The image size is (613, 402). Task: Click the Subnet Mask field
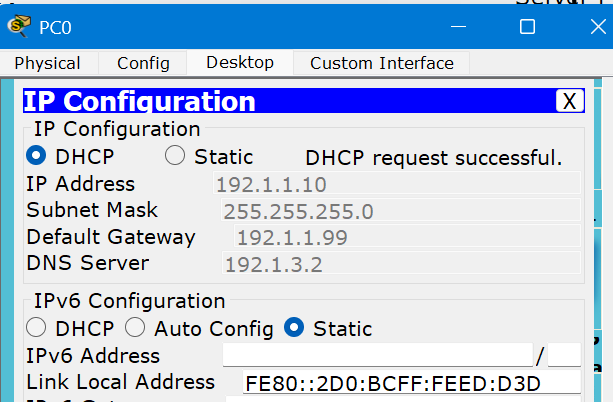coord(400,211)
